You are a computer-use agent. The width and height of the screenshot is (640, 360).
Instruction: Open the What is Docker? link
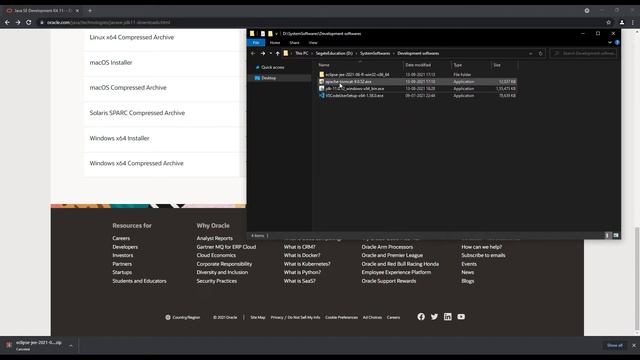(x=302, y=256)
